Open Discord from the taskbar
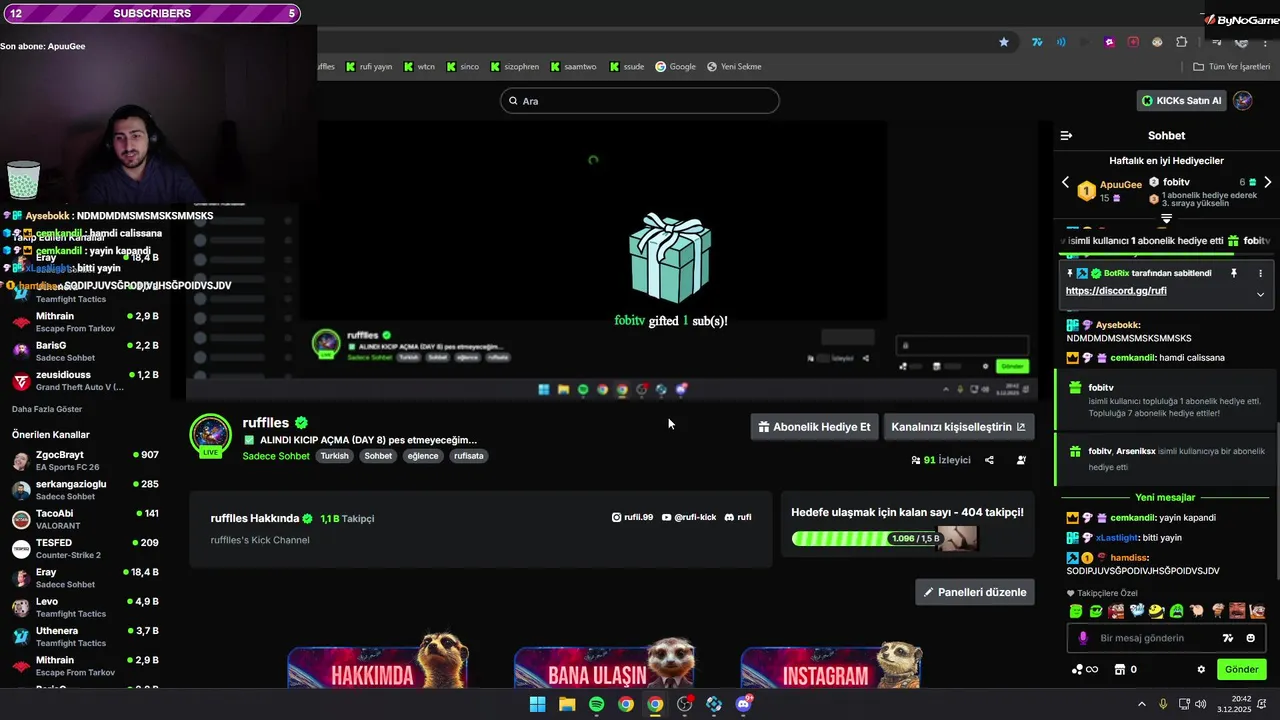 [743, 704]
